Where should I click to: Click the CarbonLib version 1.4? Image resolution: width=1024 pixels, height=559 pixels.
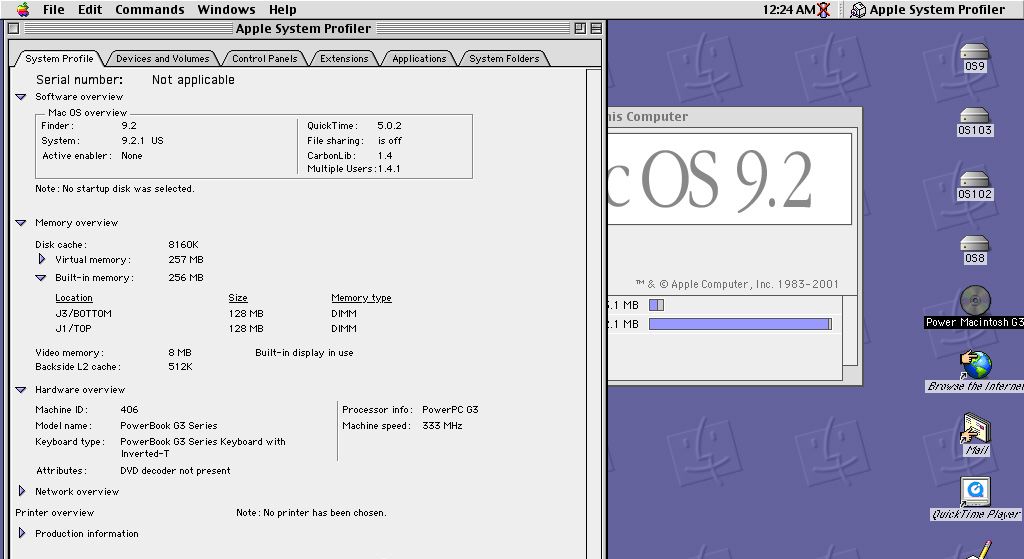click(385, 155)
